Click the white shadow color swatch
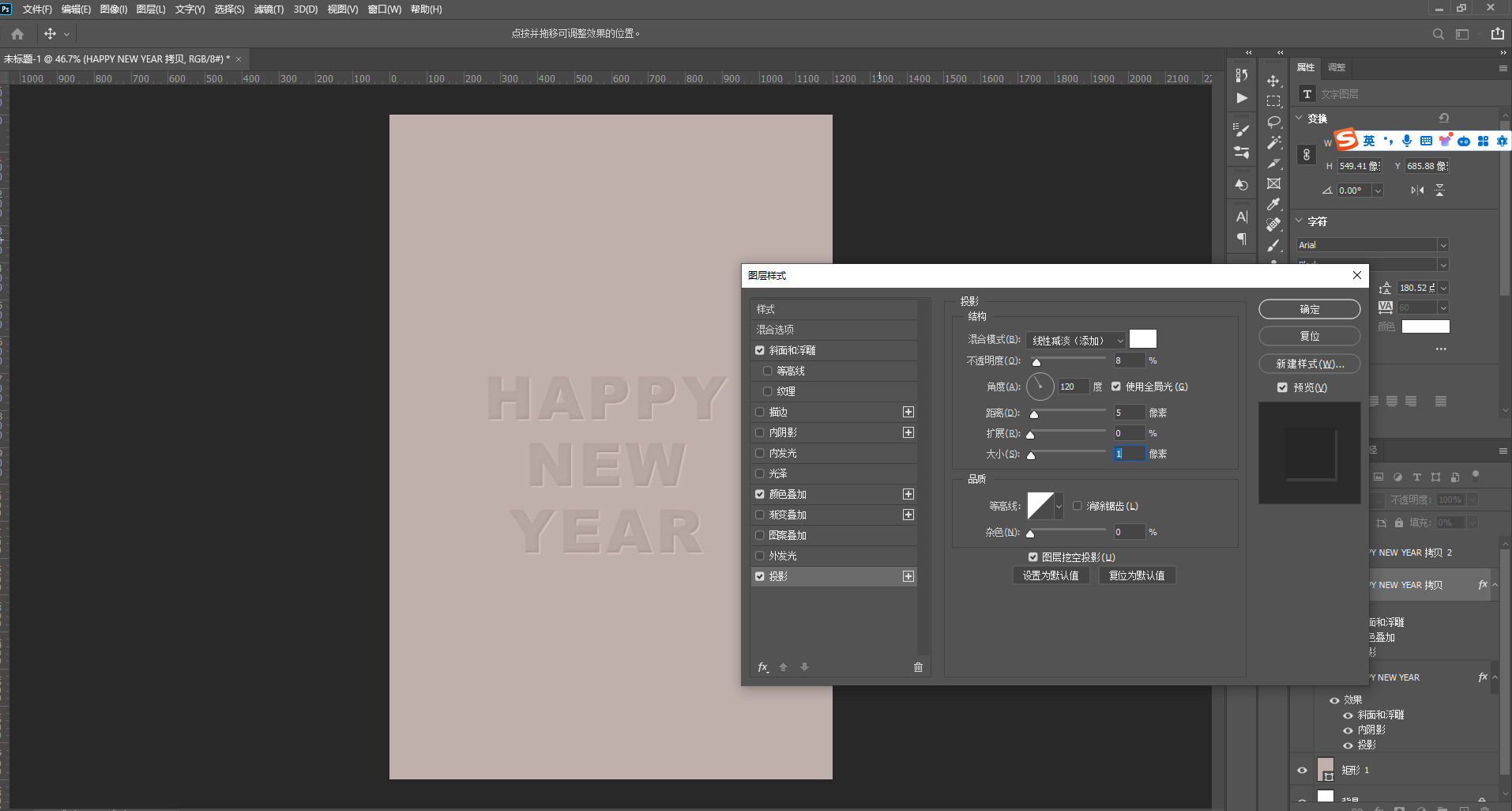1512x811 pixels. tap(1142, 339)
